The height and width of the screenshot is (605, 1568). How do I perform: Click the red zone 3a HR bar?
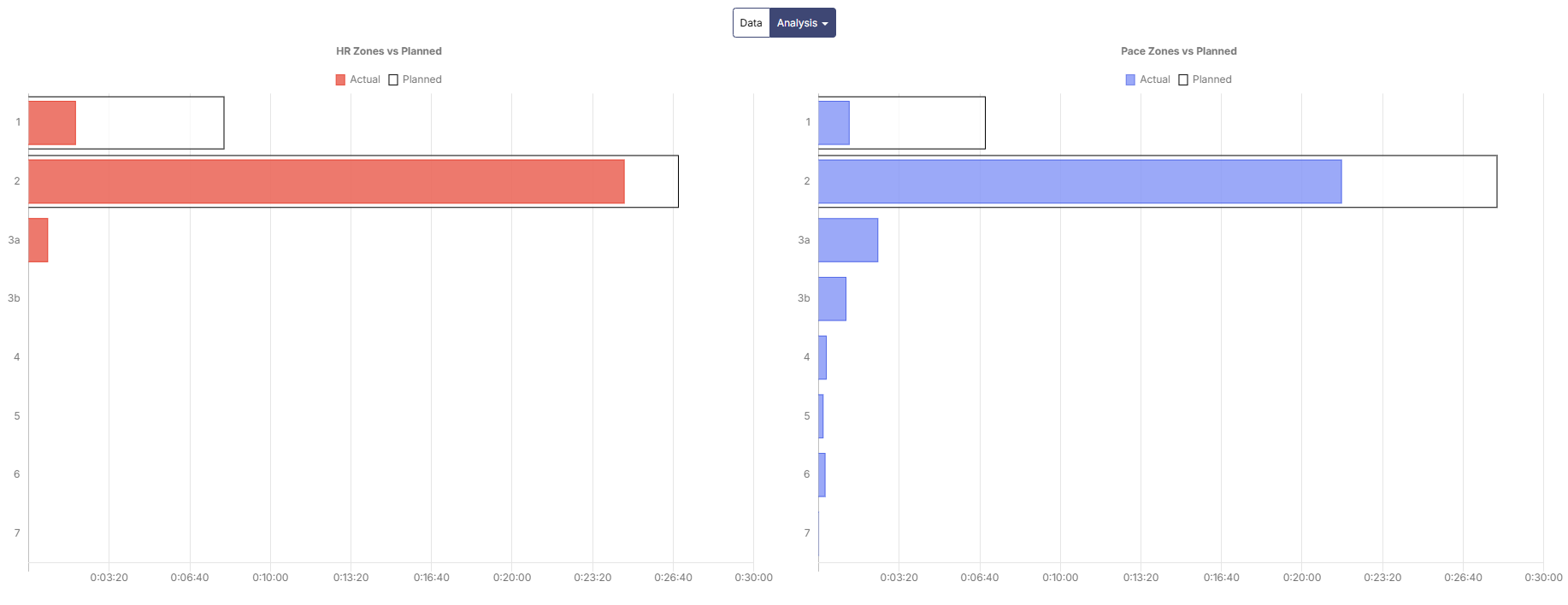(38, 240)
